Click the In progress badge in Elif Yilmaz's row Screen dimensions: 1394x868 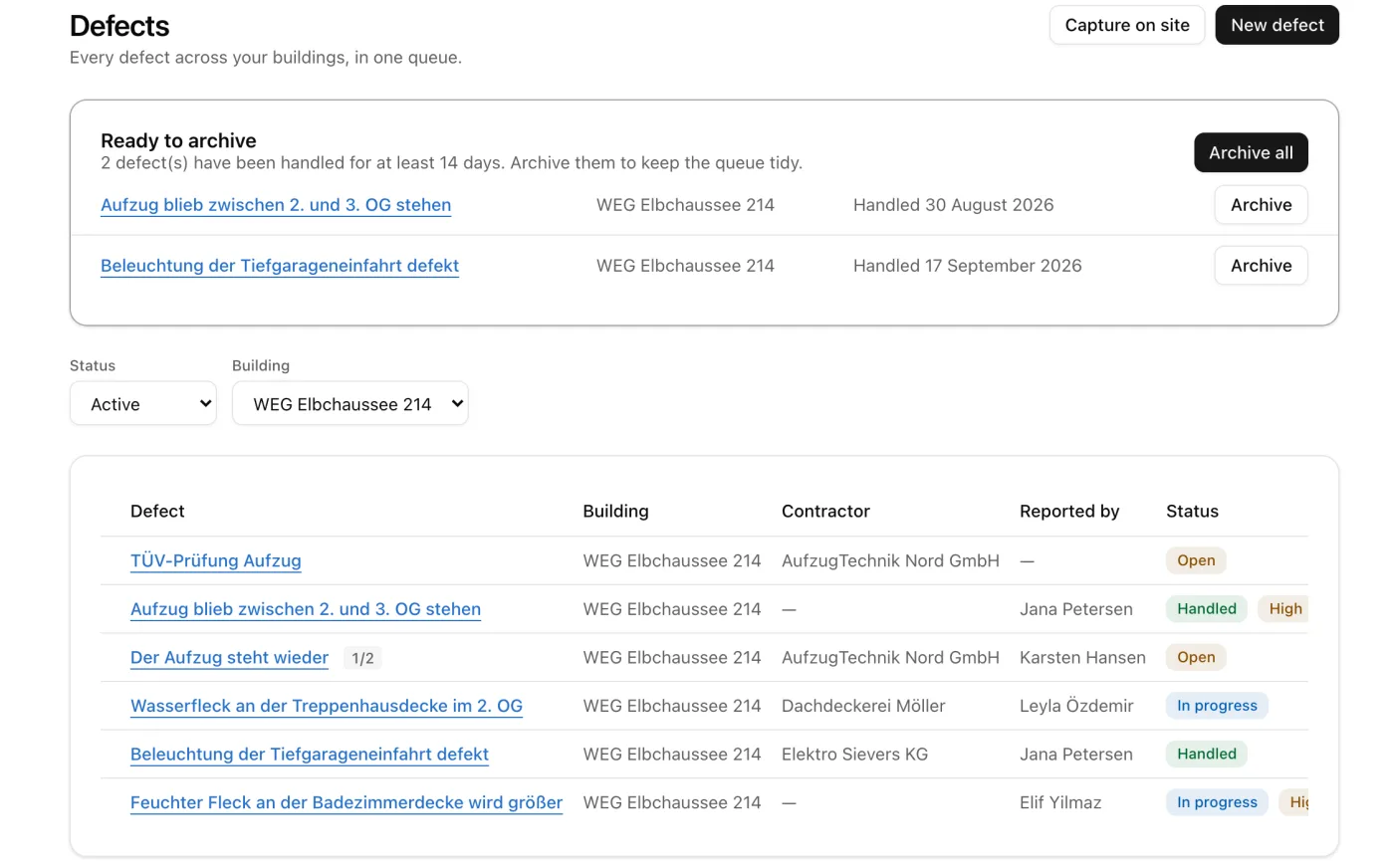tap(1217, 803)
